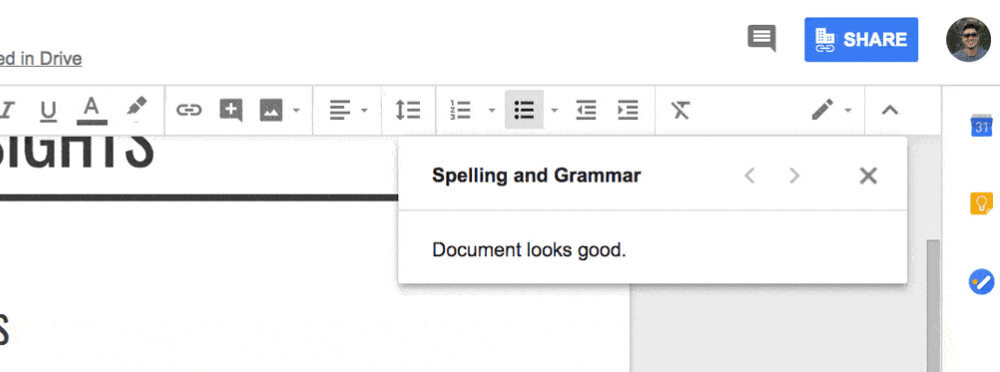Viewport: 1000px width, 372px height.
Task: Add a comment from toolbar
Action: pyautogui.click(x=230, y=110)
